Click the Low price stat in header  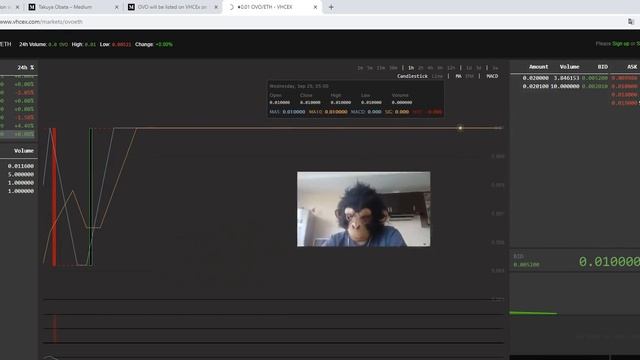(116, 44)
